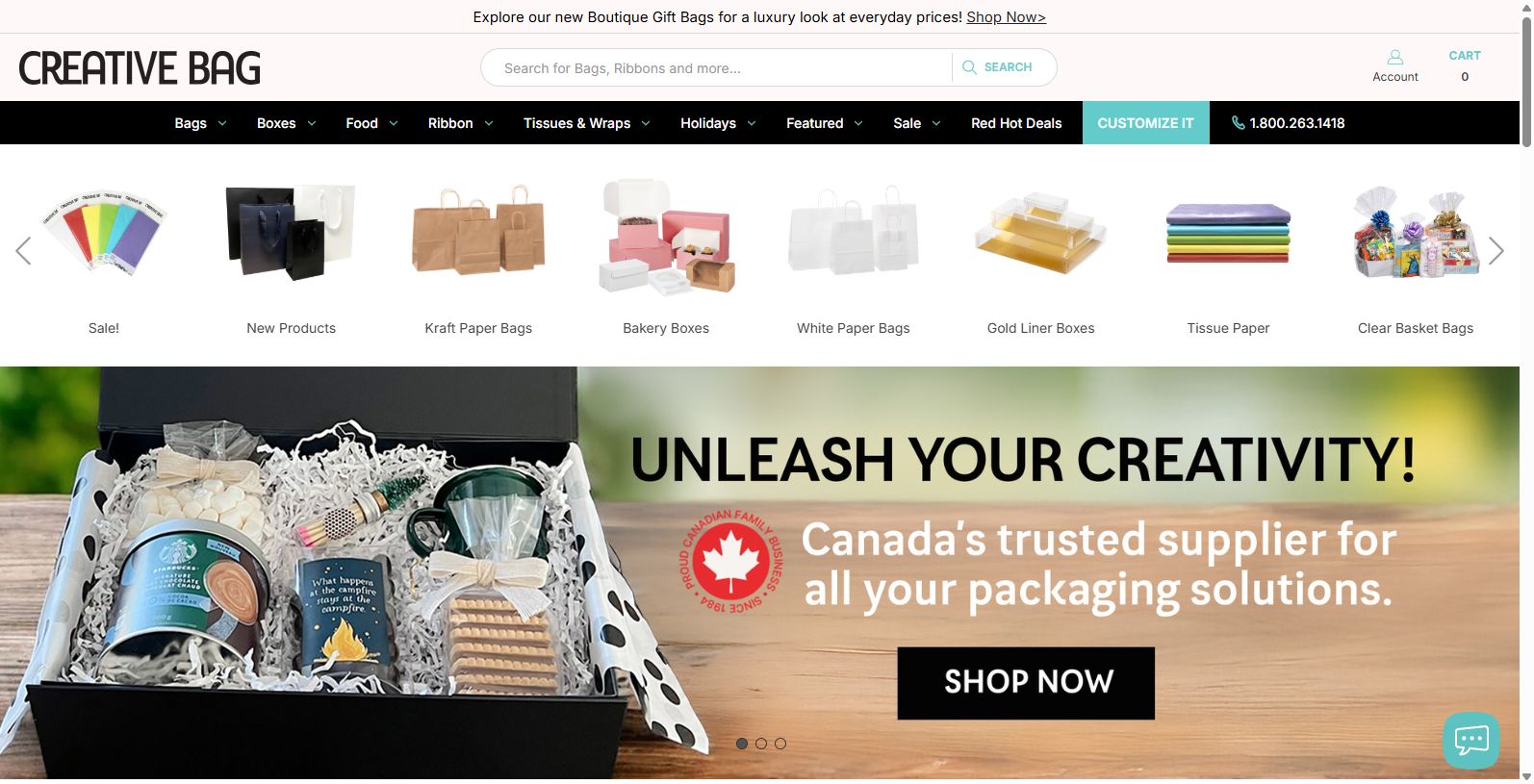The height and width of the screenshot is (784, 1534).
Task: Open the live chat bubble icon
Action: coord(1471,741)
